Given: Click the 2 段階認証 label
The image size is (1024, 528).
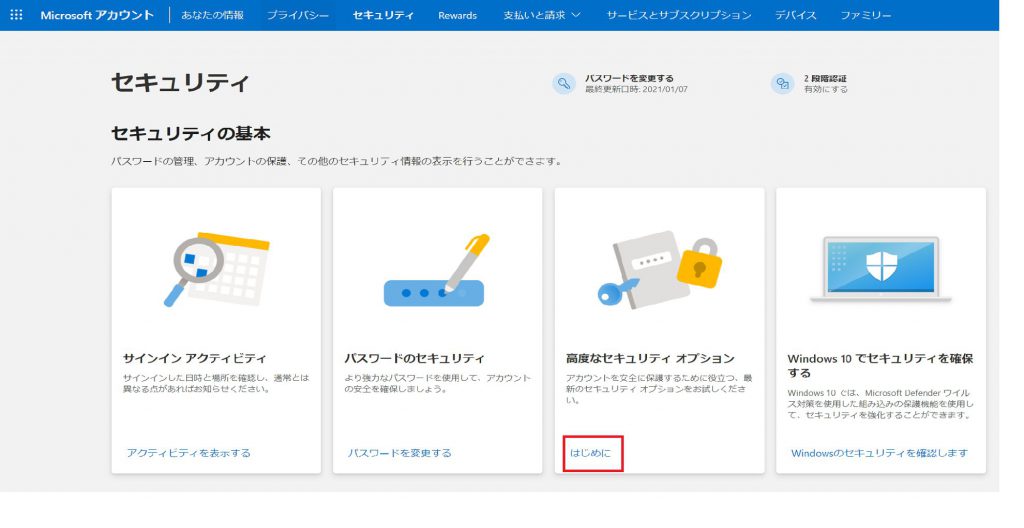Looking at the screenshot, I should (825, 78).
